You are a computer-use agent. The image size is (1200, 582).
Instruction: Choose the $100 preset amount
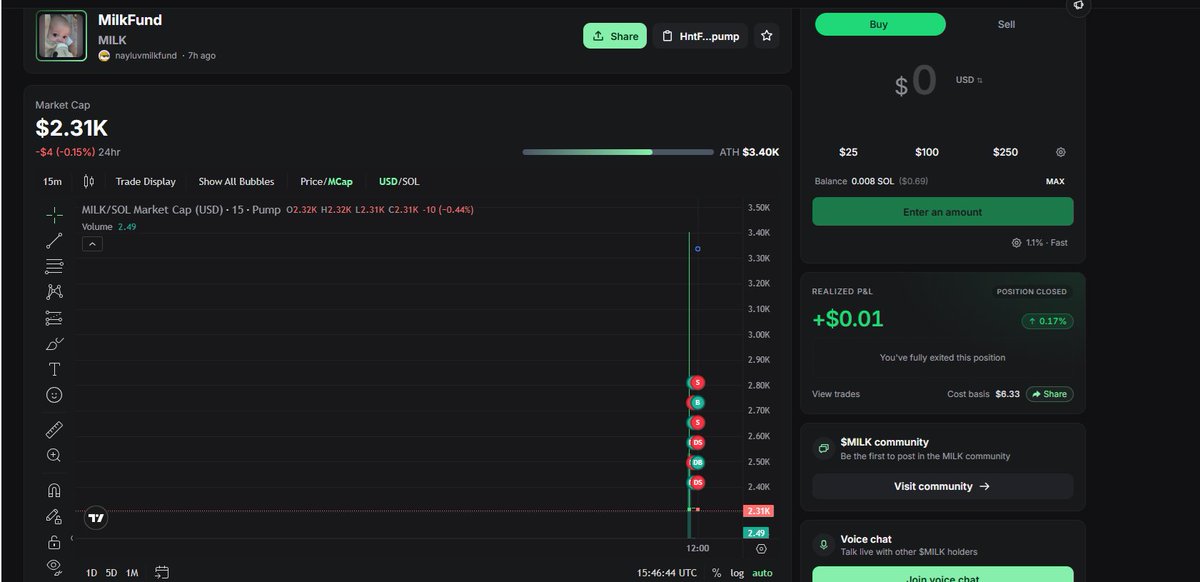click(927, 152)
